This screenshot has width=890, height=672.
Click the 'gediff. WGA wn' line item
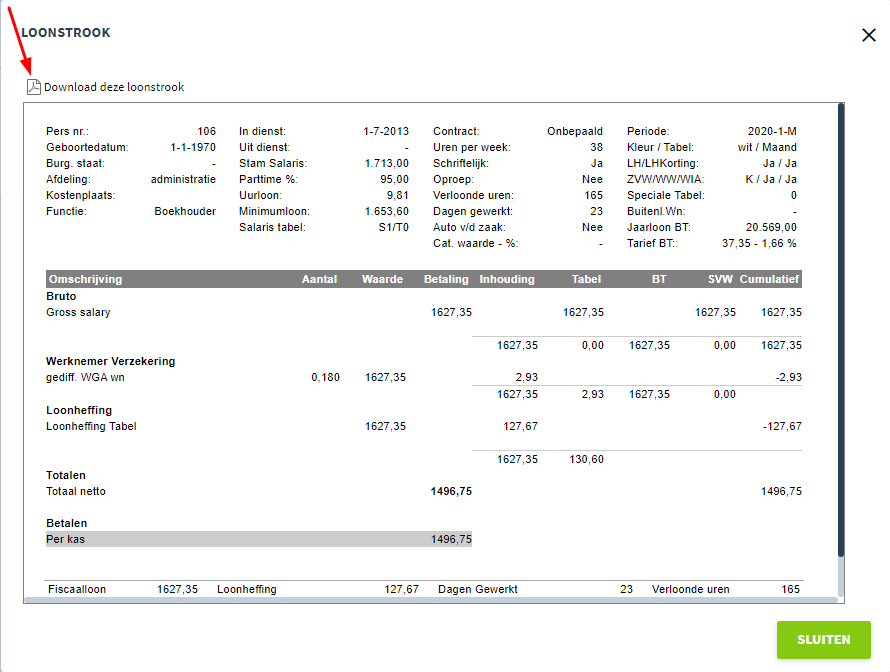point(85,377)
